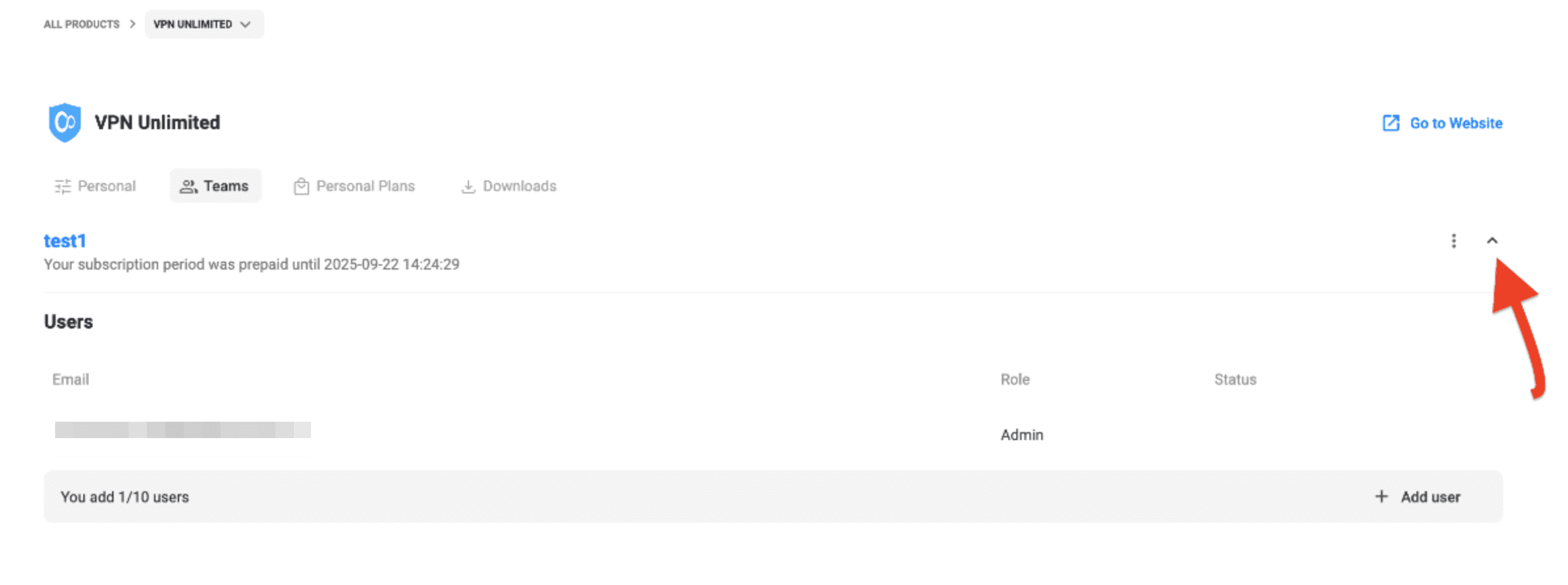Click the Go to Website link
1568x585 pixels.
tap(1455, 123)
